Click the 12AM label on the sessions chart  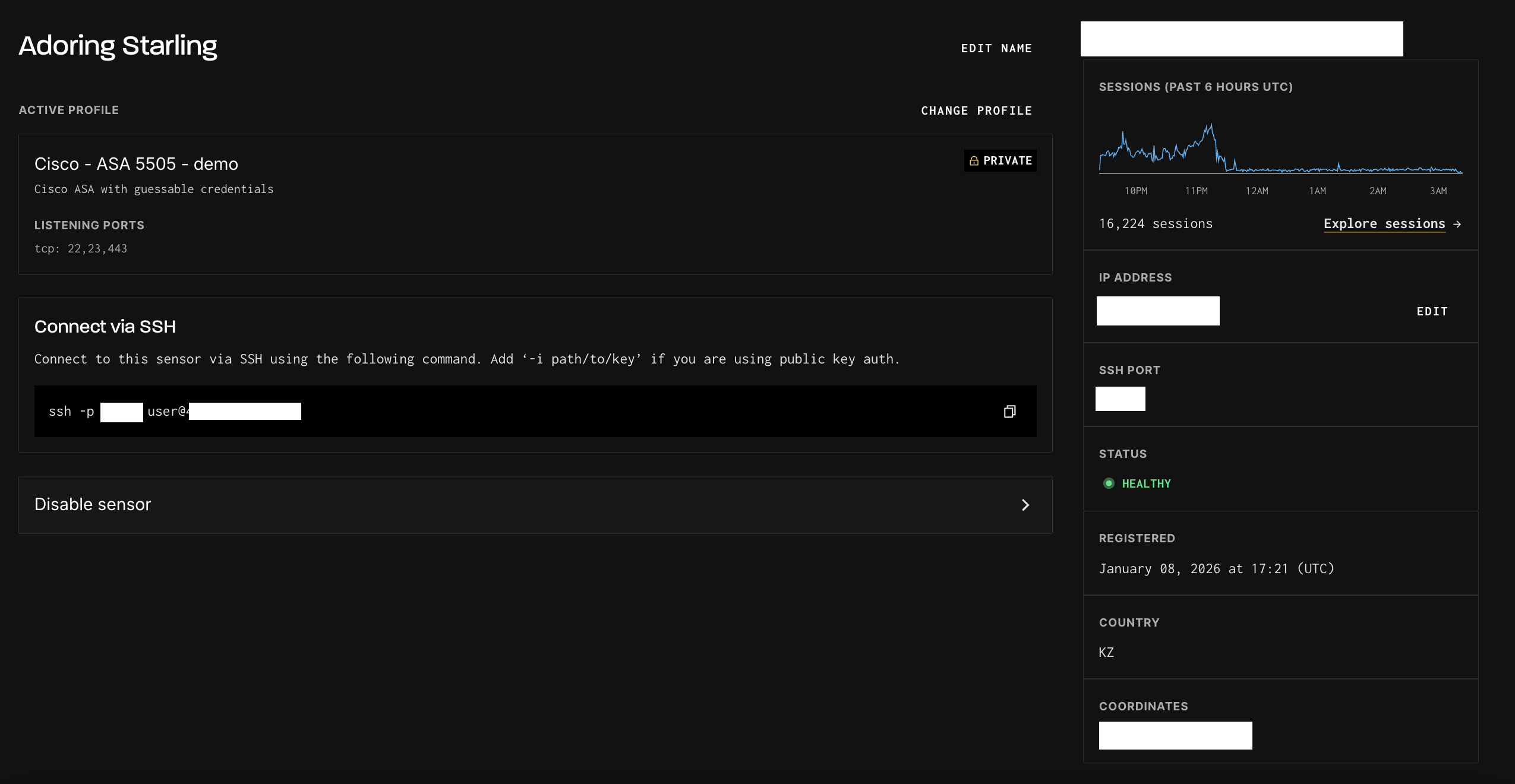point(1257,191)
